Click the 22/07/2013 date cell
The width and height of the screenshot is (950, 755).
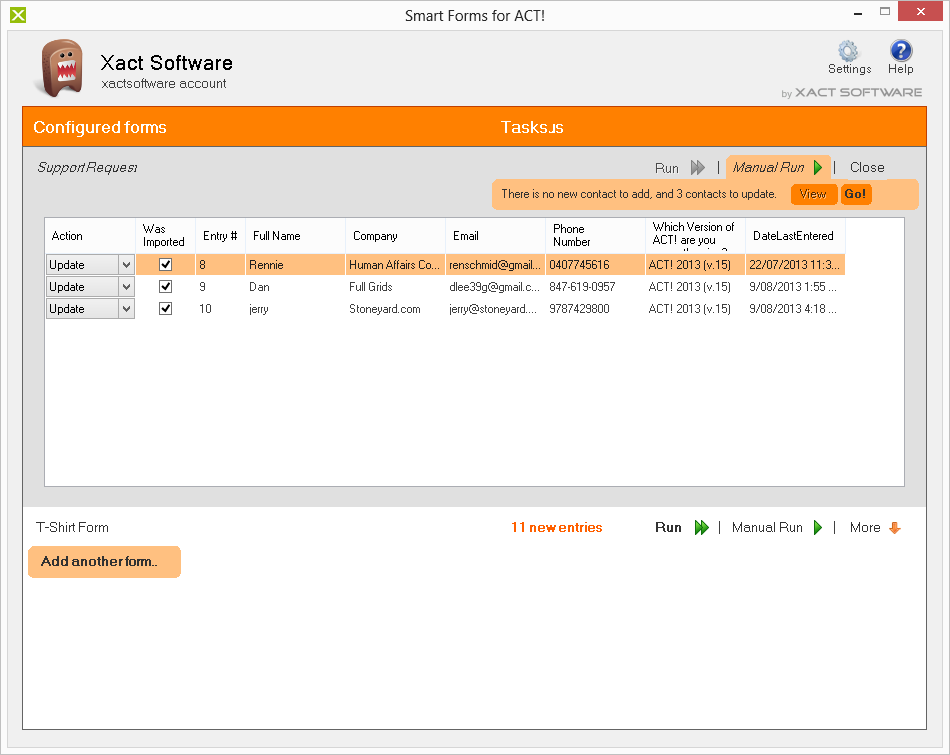(x=796, y=265)
